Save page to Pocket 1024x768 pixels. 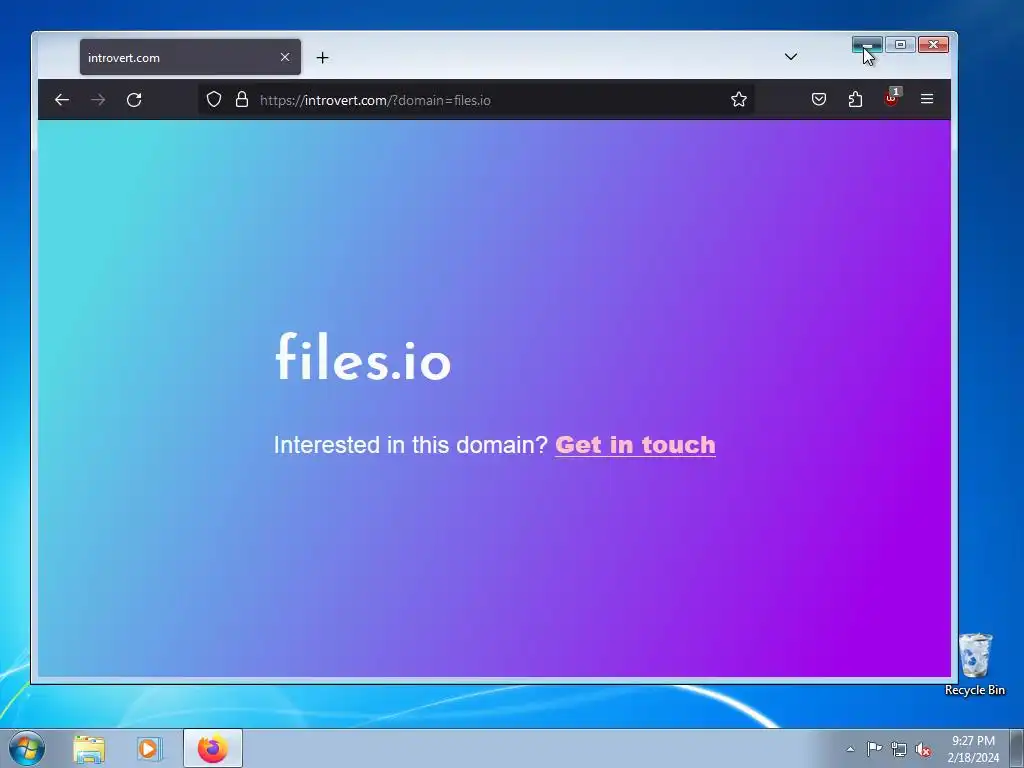[819, 99]
